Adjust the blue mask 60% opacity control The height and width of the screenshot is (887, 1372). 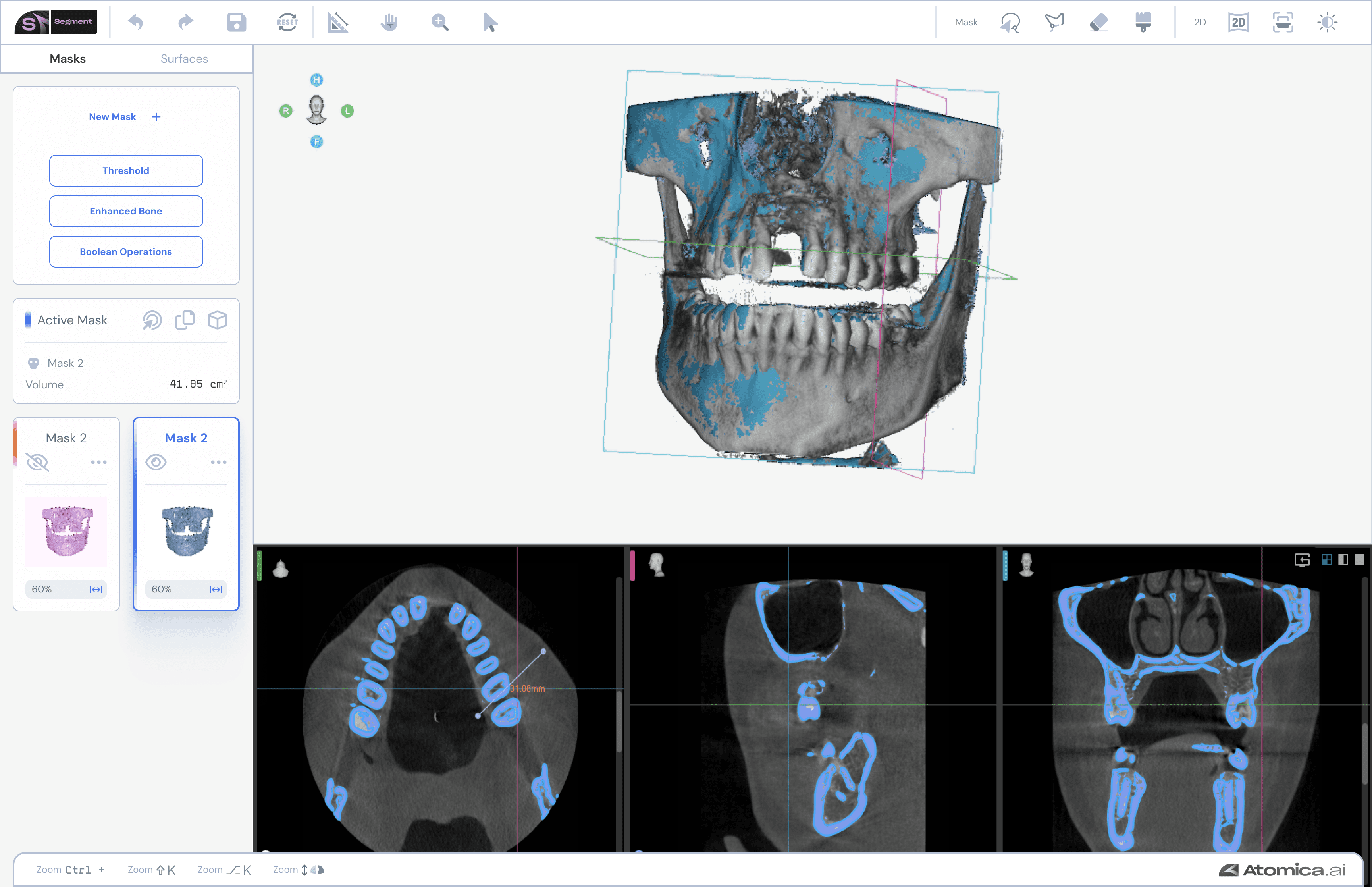185,589
